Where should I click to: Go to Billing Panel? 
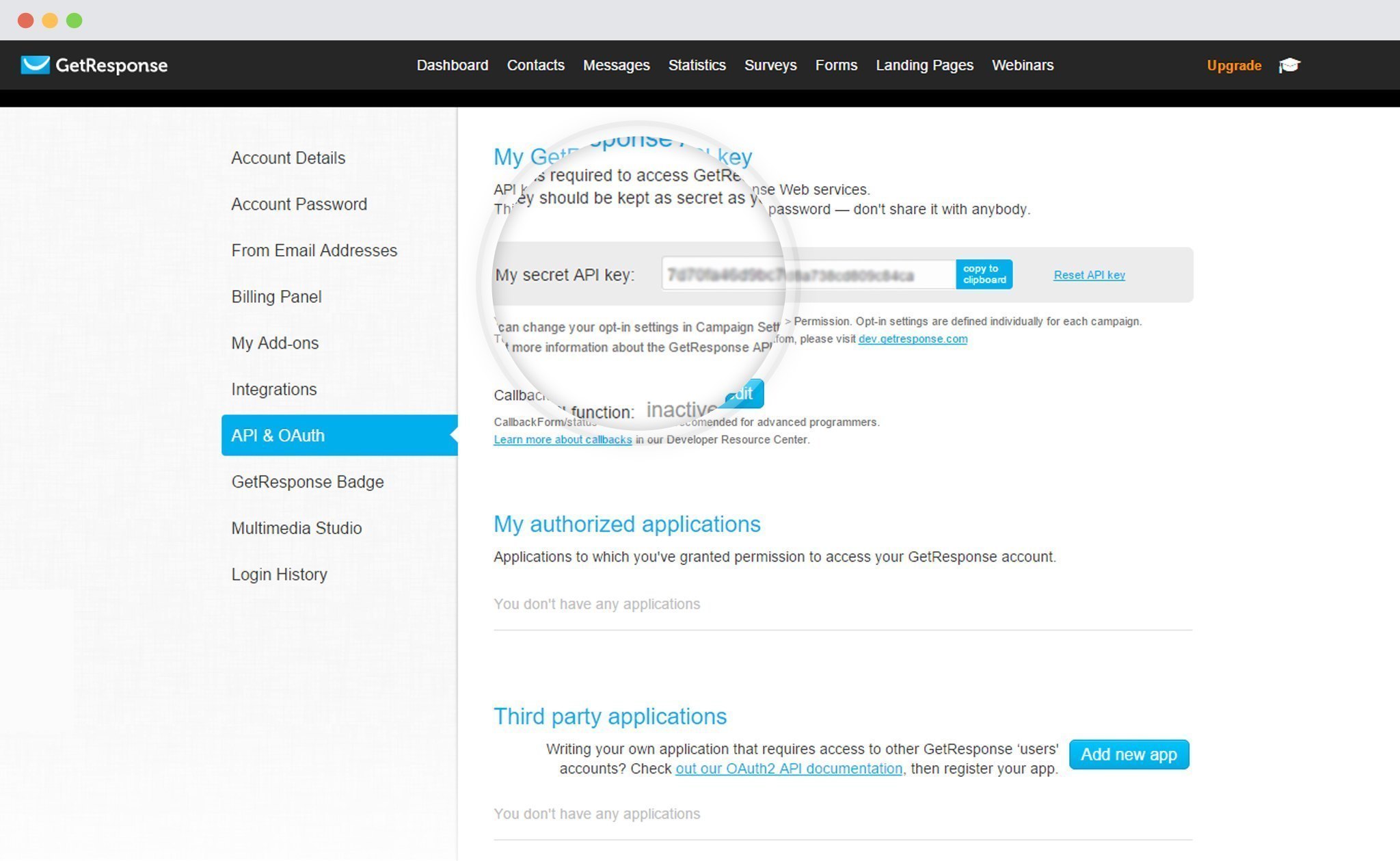coord(276,297)
